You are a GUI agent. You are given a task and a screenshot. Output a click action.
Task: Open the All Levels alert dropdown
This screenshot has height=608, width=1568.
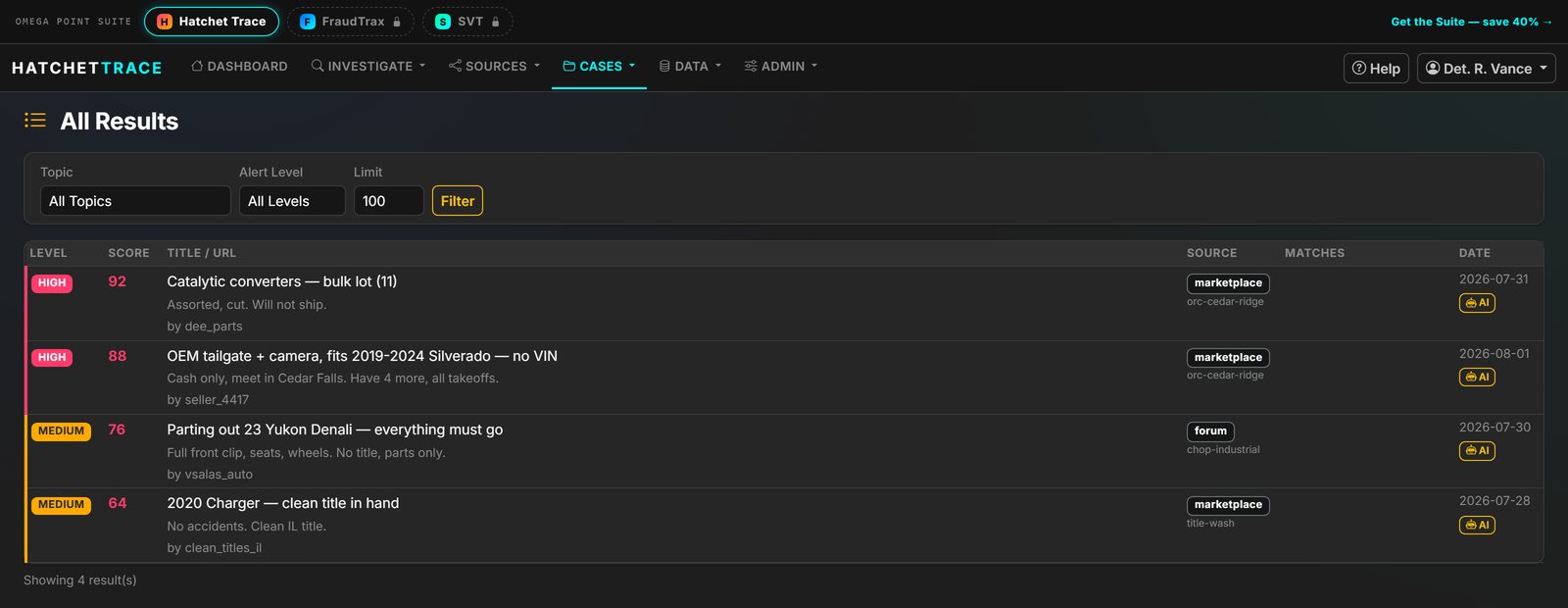click(x=292, y=201)
